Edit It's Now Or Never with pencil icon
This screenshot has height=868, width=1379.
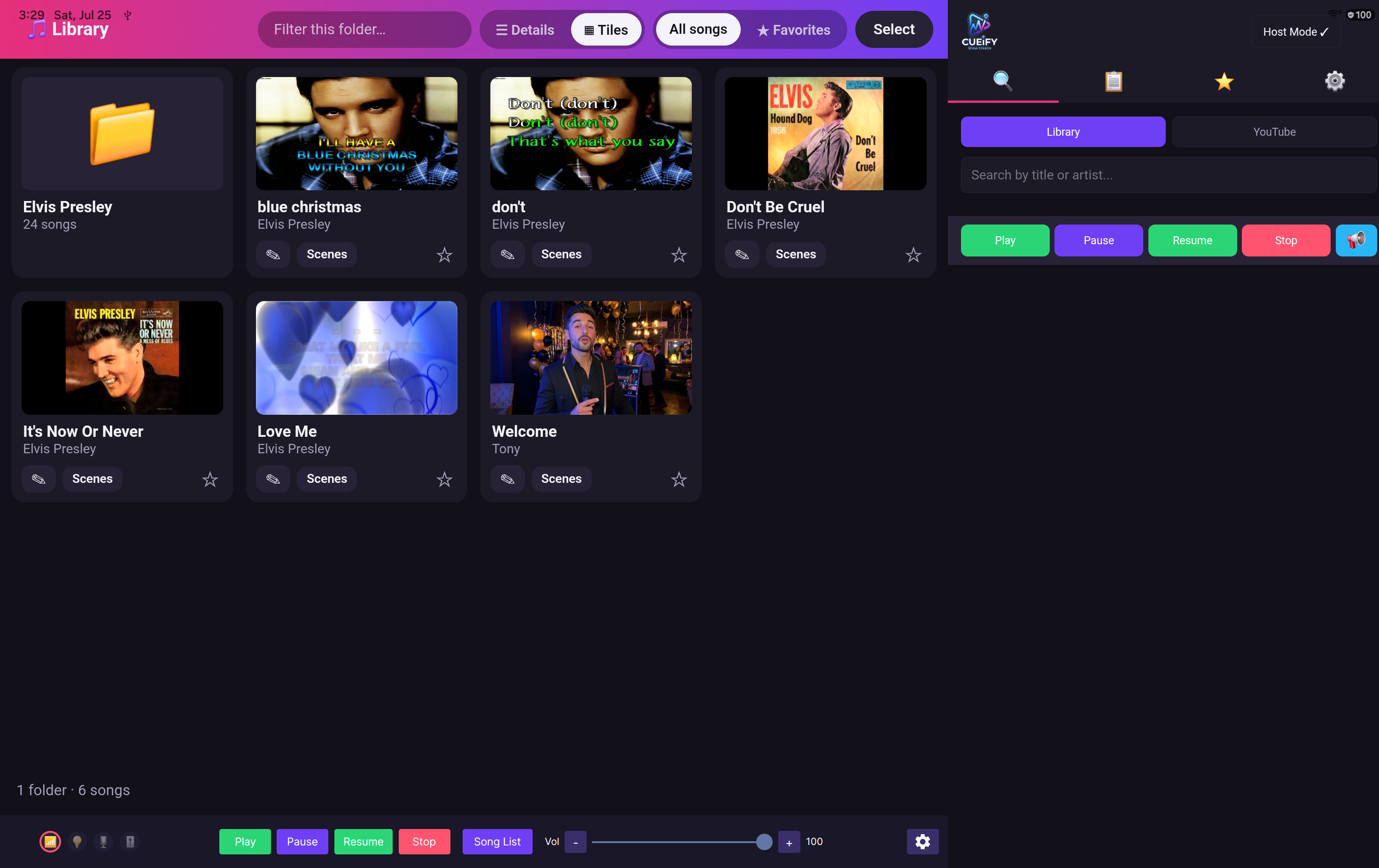pos(39,479)
